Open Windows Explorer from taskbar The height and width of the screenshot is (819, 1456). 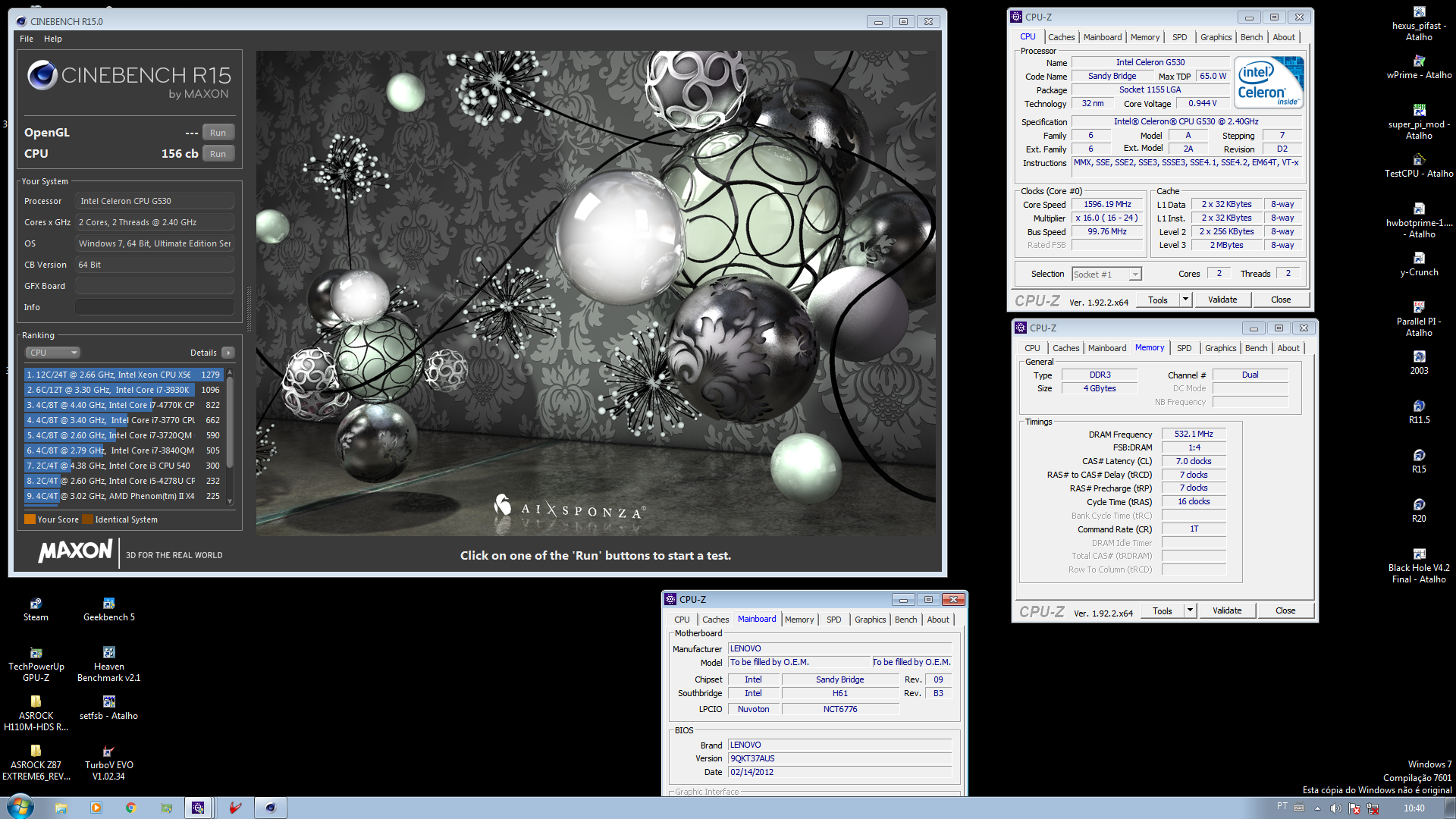pos(61,808)
